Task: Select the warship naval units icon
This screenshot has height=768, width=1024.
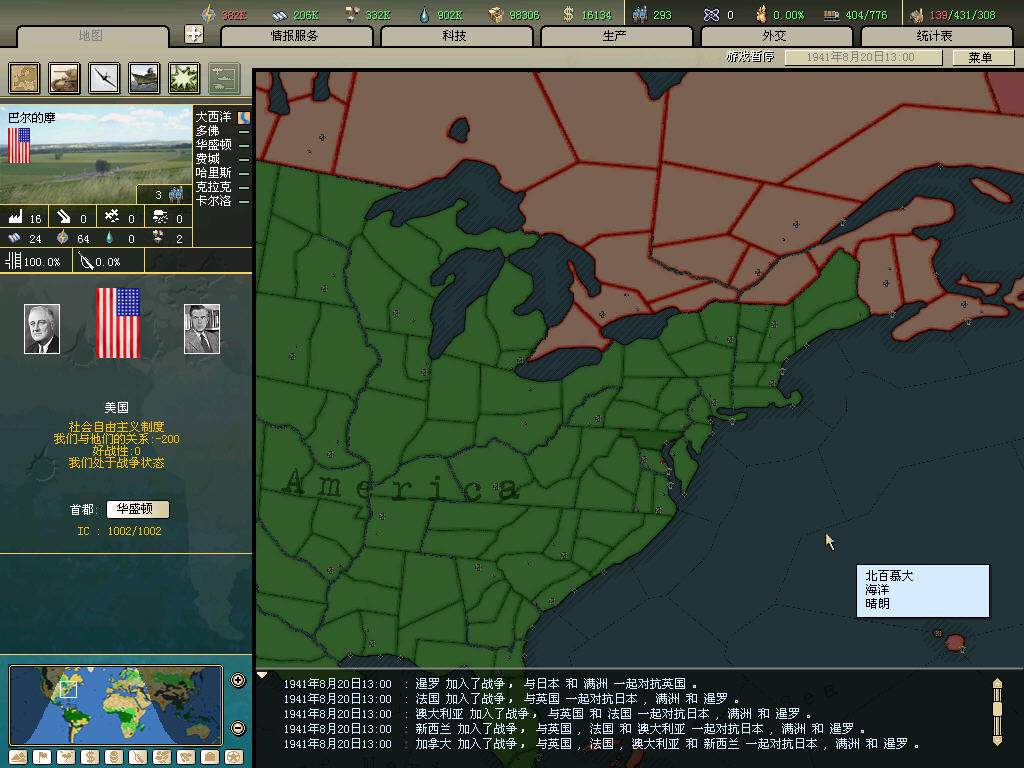Action: (144, 78)
